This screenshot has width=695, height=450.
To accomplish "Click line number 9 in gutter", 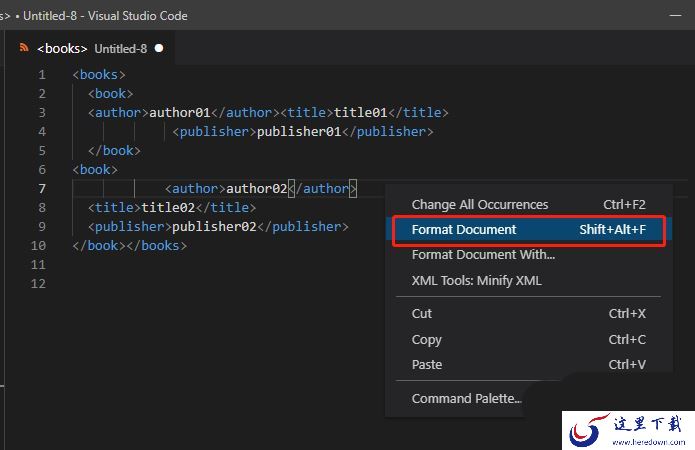I will coord(42,227).
